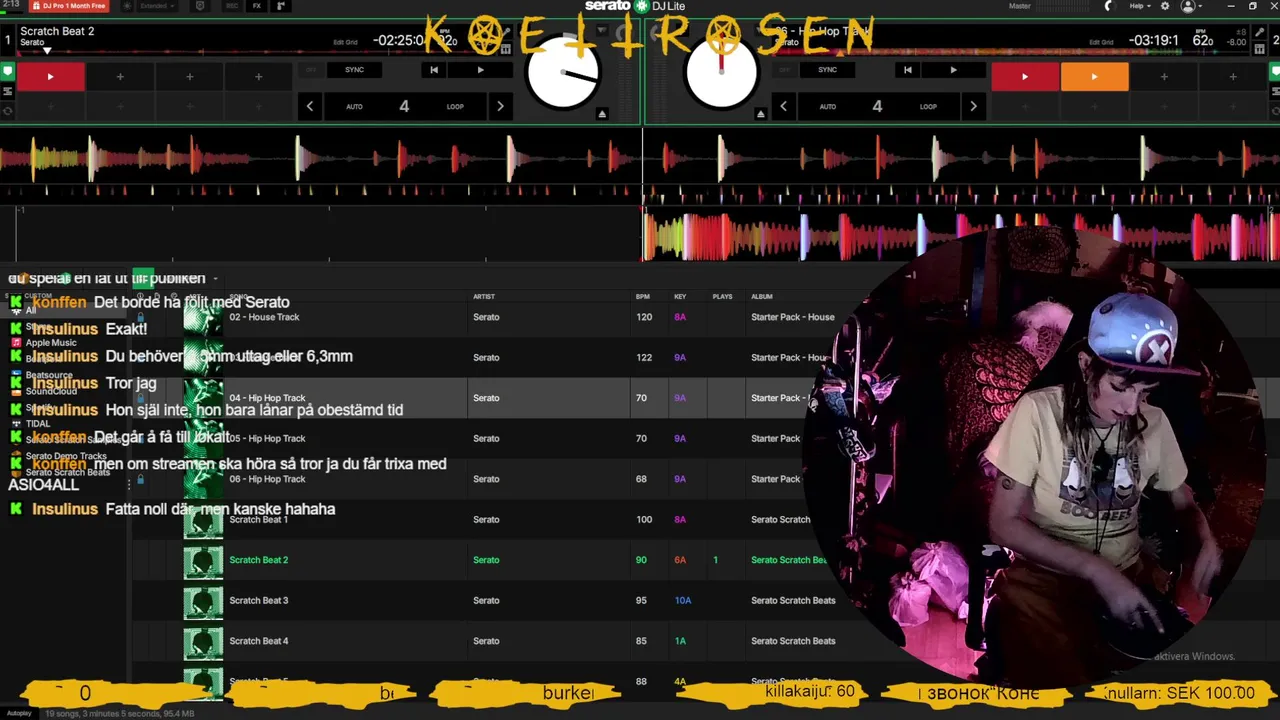Activate auto loop 4 on left deck

click(x=404, y=106)
